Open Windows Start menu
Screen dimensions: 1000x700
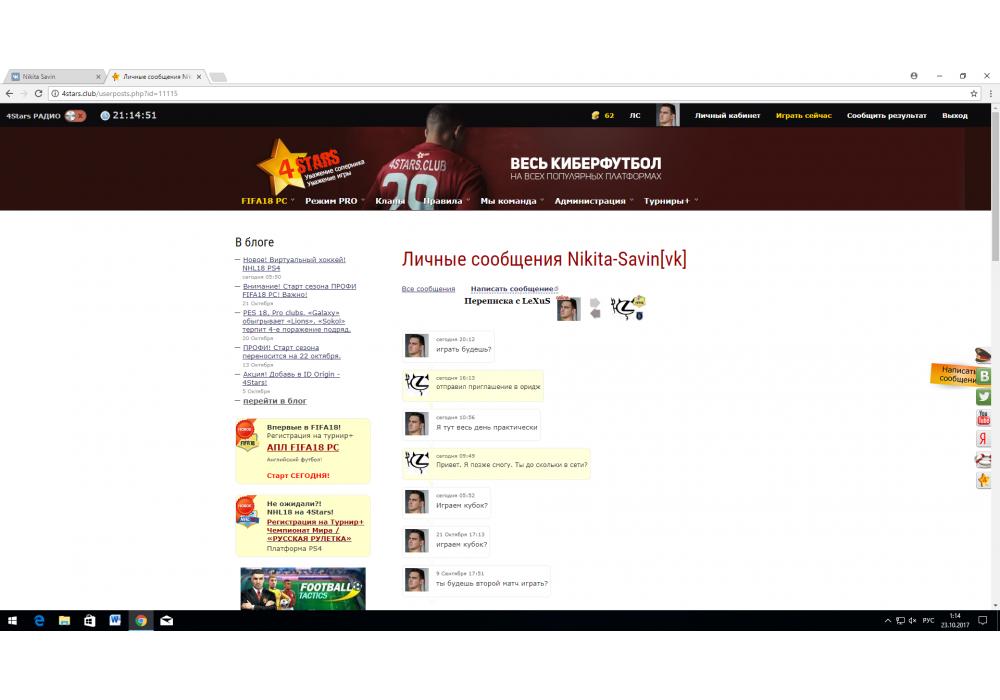[12, 620]
